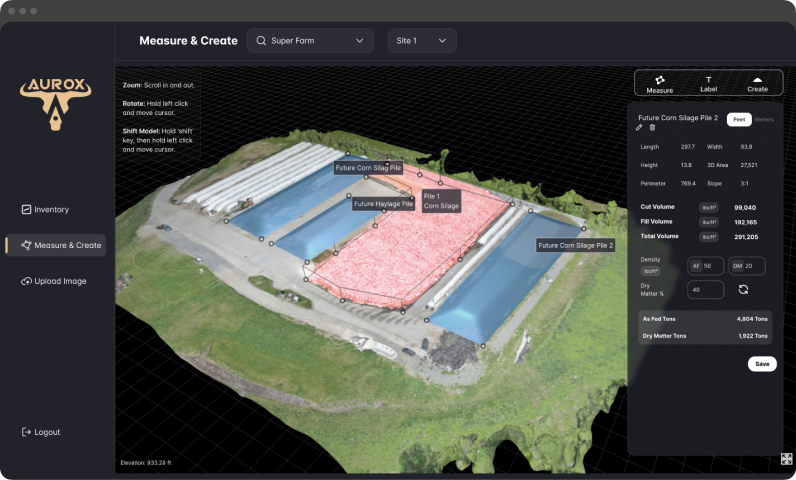Click the Aurox bull logo
The width and height of the screenshot is (796, 480).
(x=56, y=105)
